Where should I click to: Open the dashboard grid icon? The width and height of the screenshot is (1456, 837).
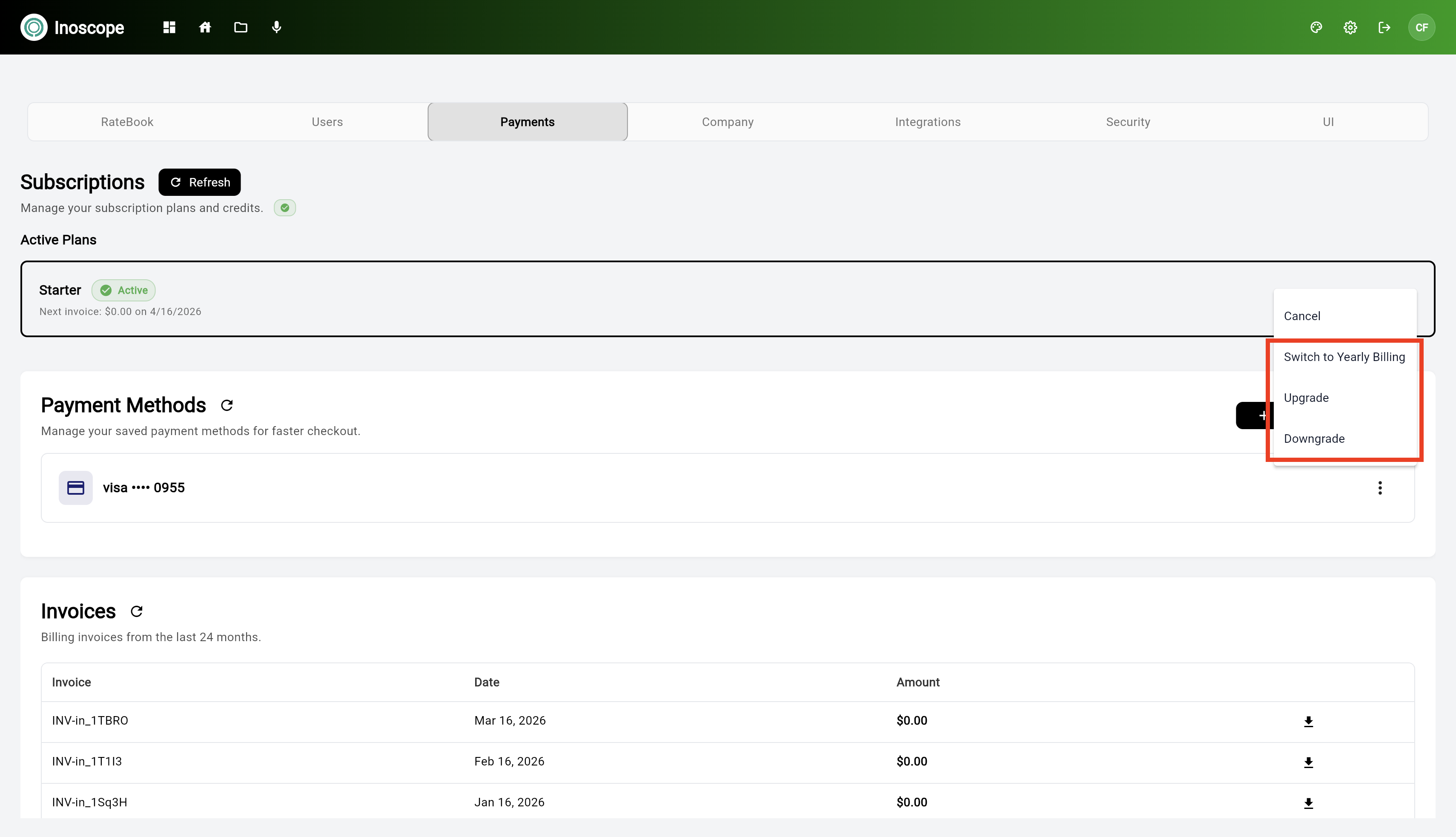[x=169, y=27]
